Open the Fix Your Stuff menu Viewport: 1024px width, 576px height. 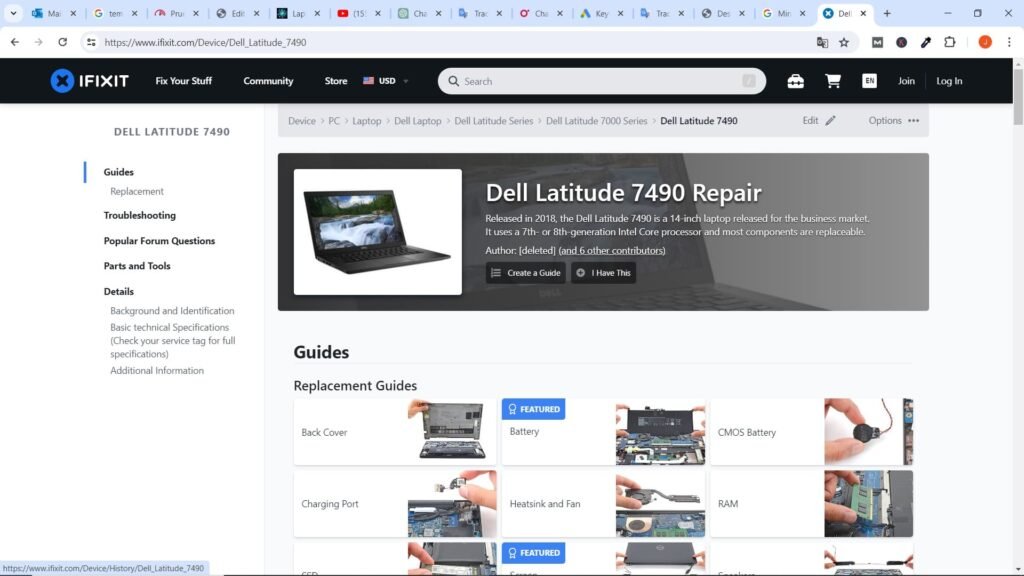click(183, 81)
